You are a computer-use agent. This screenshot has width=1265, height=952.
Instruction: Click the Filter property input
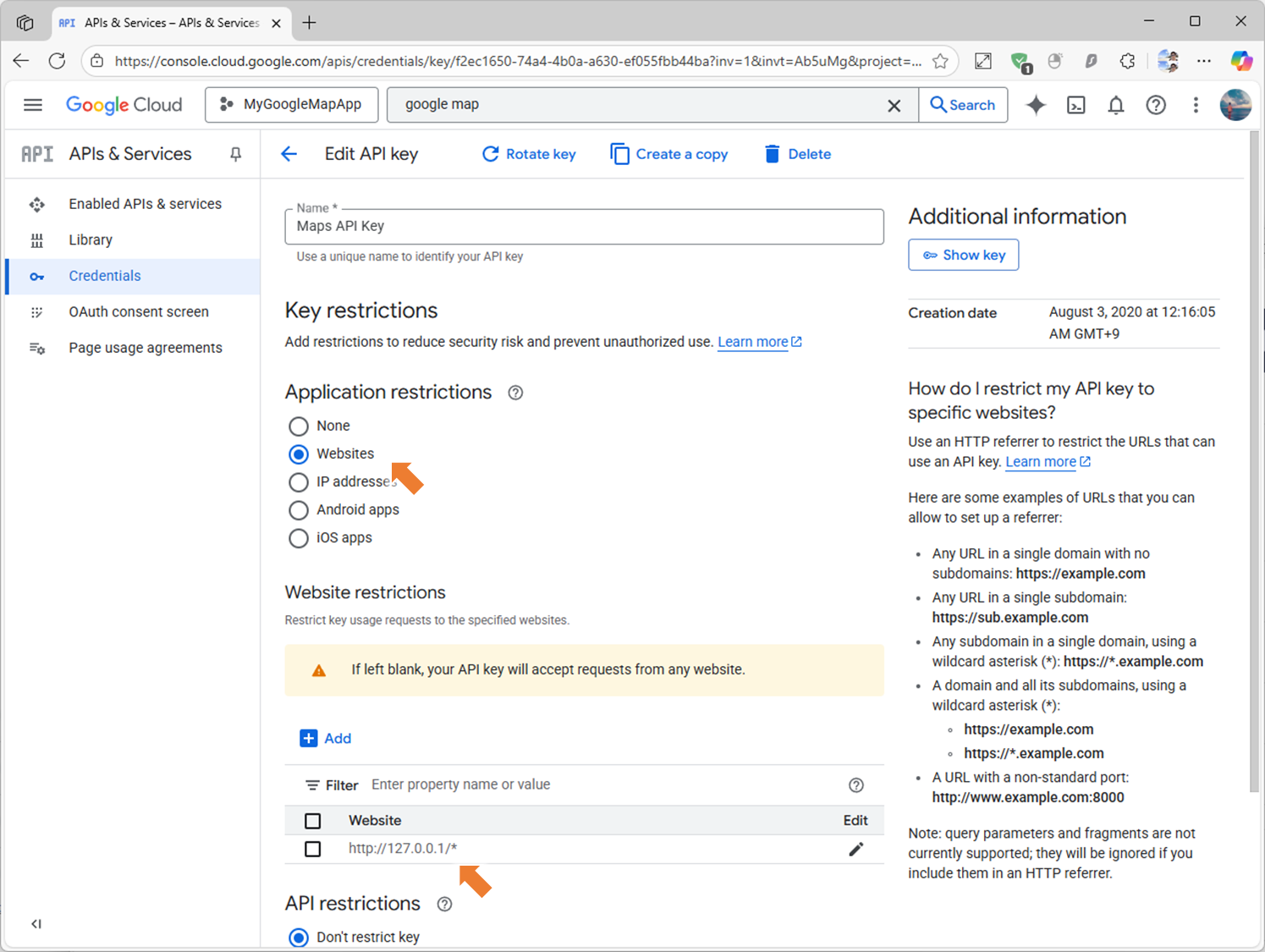pyautogui.click(x=602, y=784)
